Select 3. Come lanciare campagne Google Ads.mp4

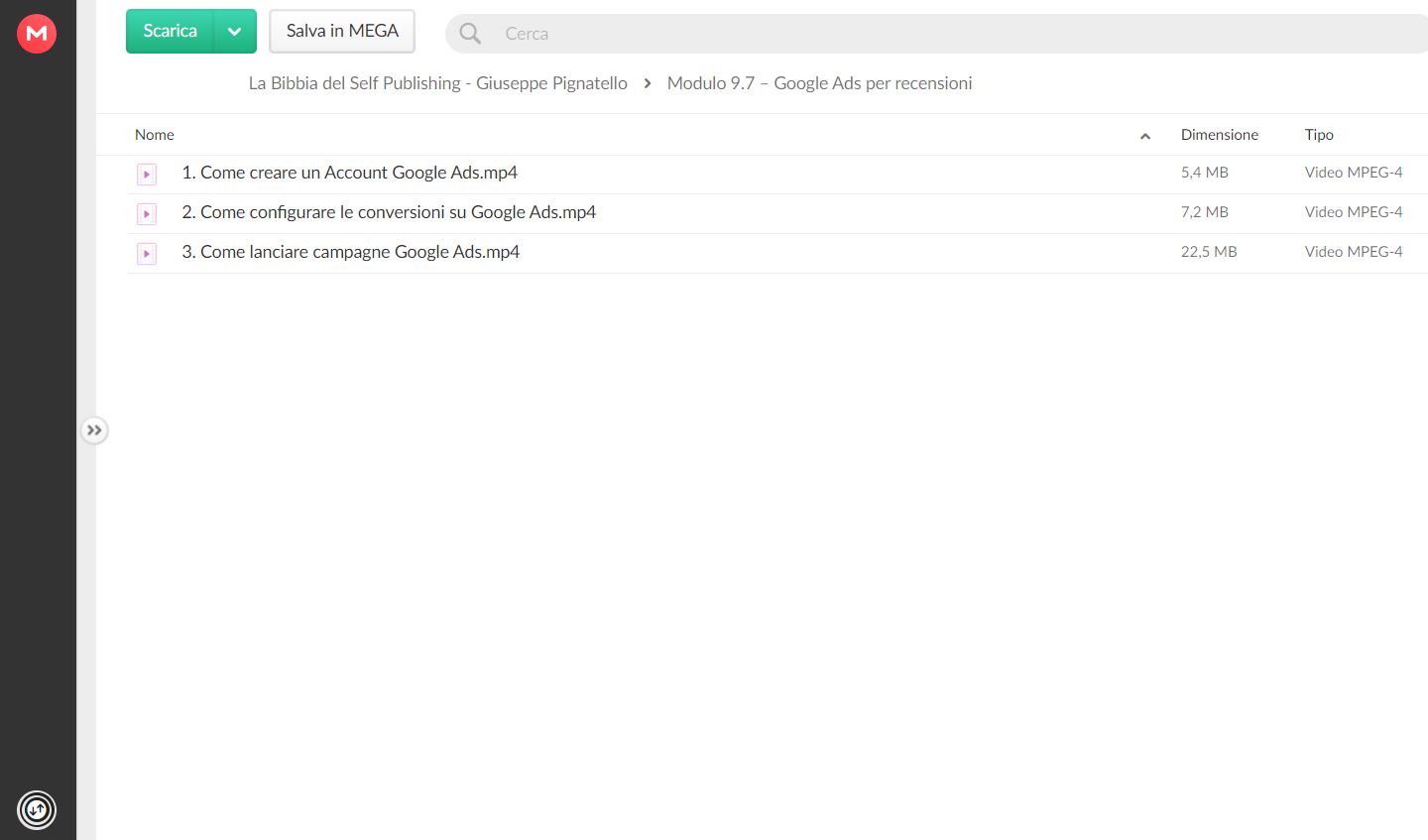[778, 254]
